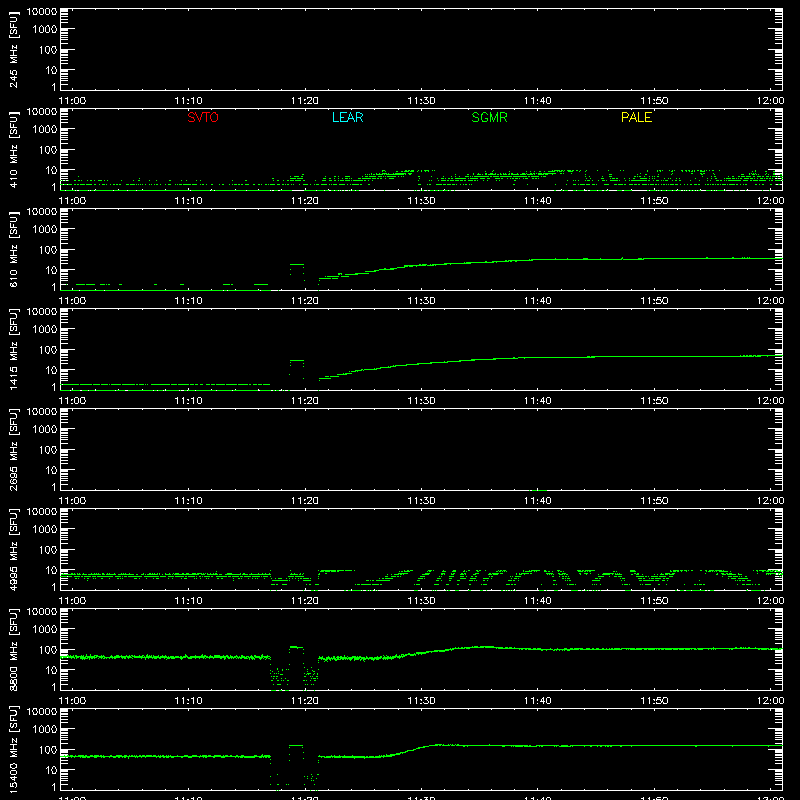Click the 11:40 tick under the 410 MHz panel
The height and width of the screenshot is (800, 800).
pos(538,201)
